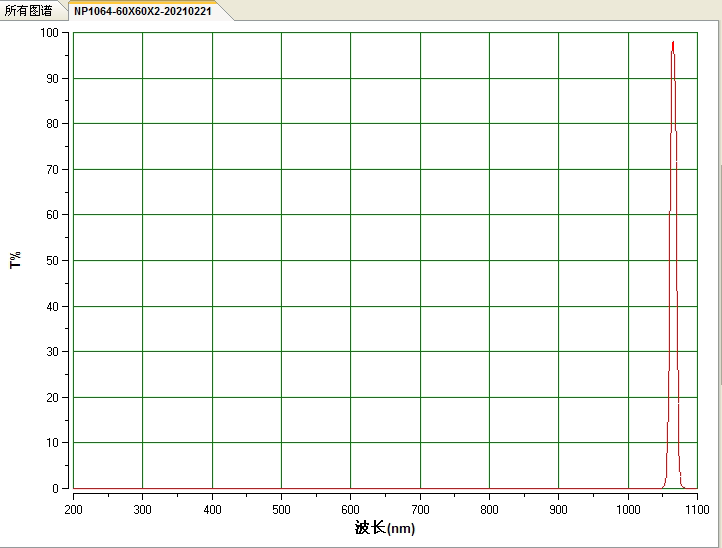
Task: Click the 500 label on the wavelength axis
Action: point(281,509)
